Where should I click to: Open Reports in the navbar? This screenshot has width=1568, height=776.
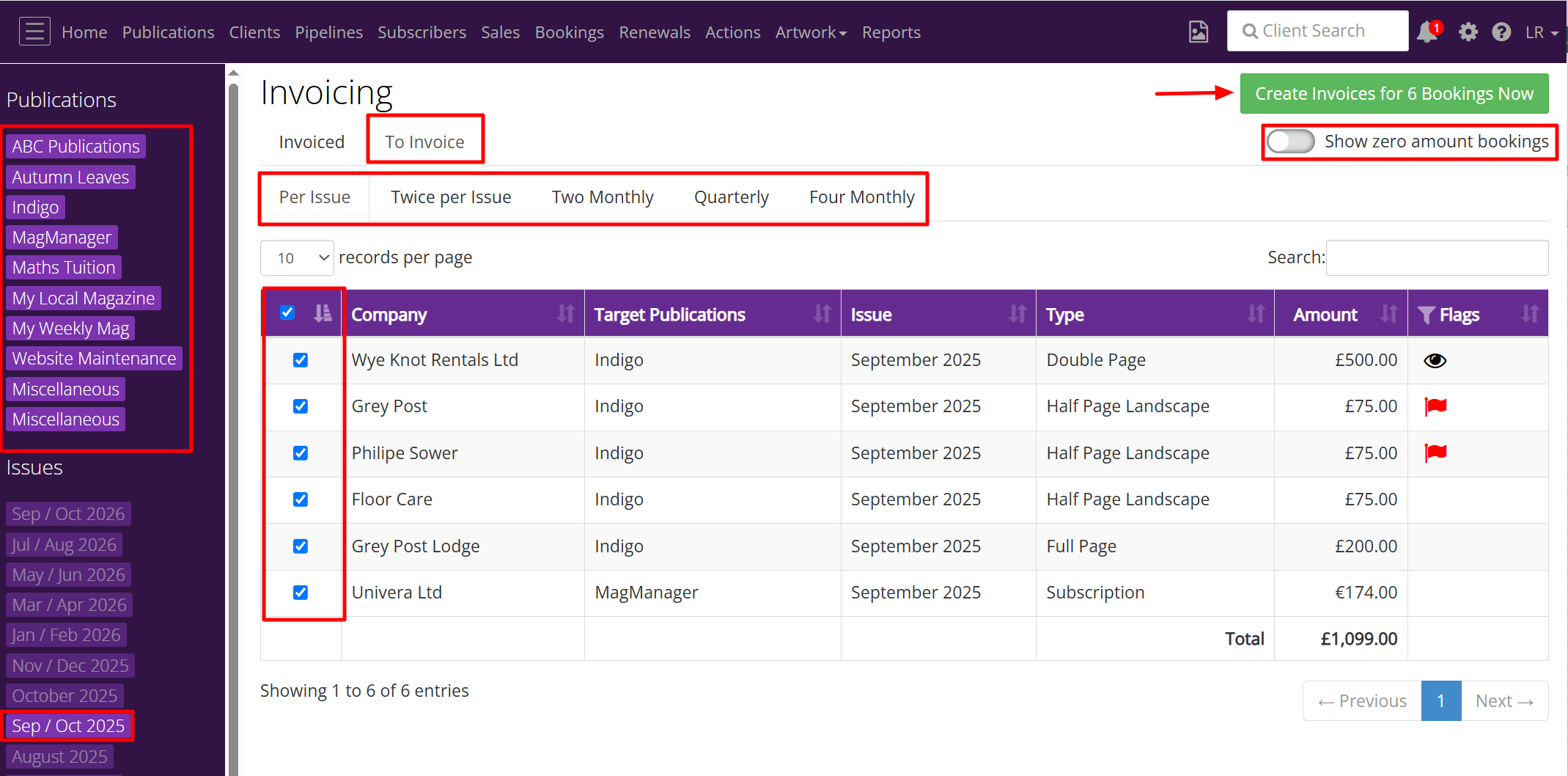pyautogui.click(x=891, y=32)
